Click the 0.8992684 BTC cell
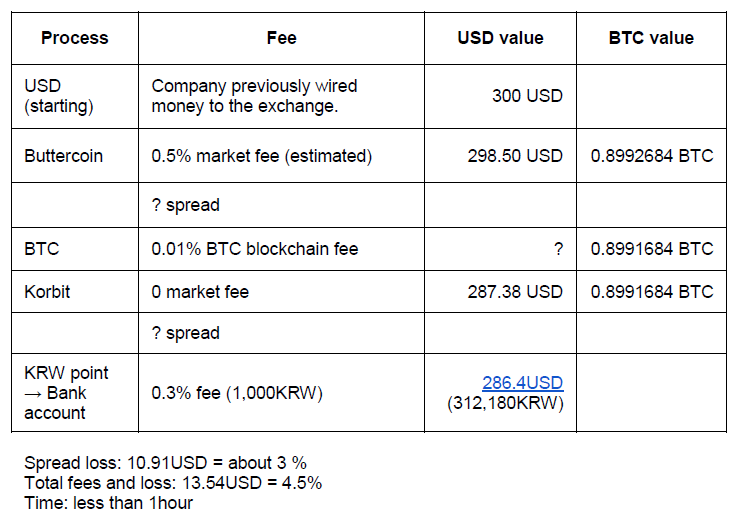The image size is (745, 516). (x=652, y=156)
